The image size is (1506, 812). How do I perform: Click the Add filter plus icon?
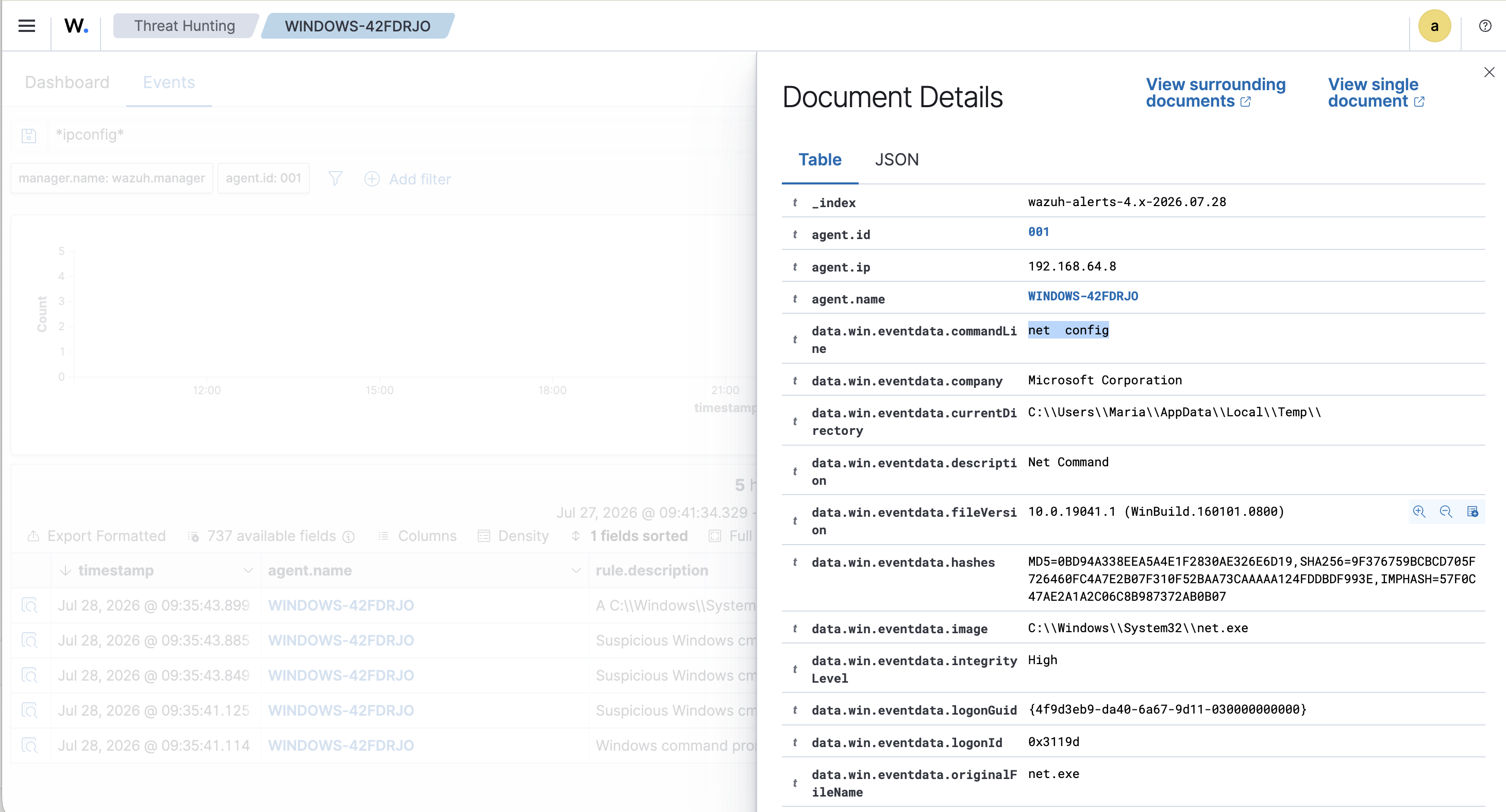pos(372,179)
